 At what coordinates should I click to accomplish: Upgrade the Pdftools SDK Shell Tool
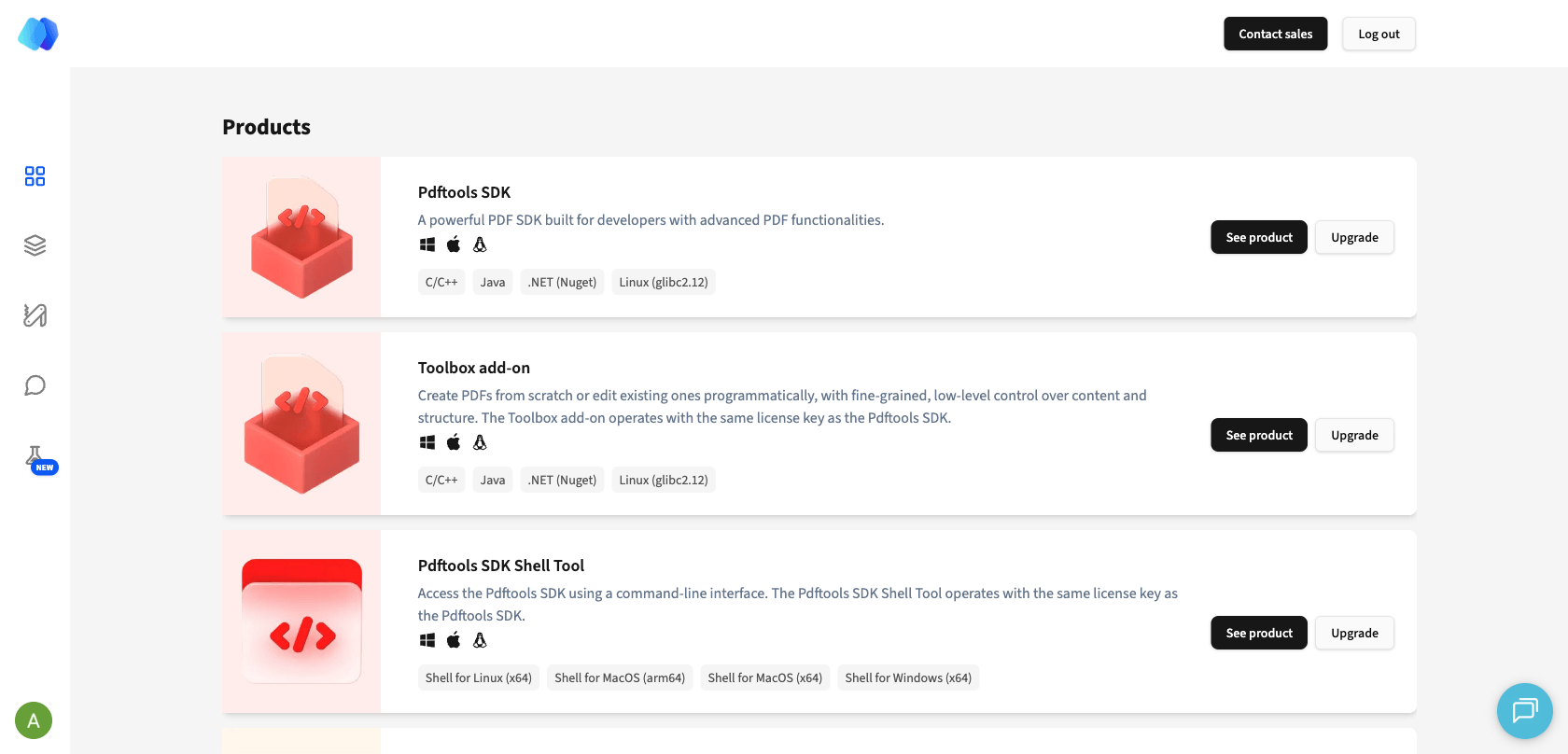(x=1354, y=633)
